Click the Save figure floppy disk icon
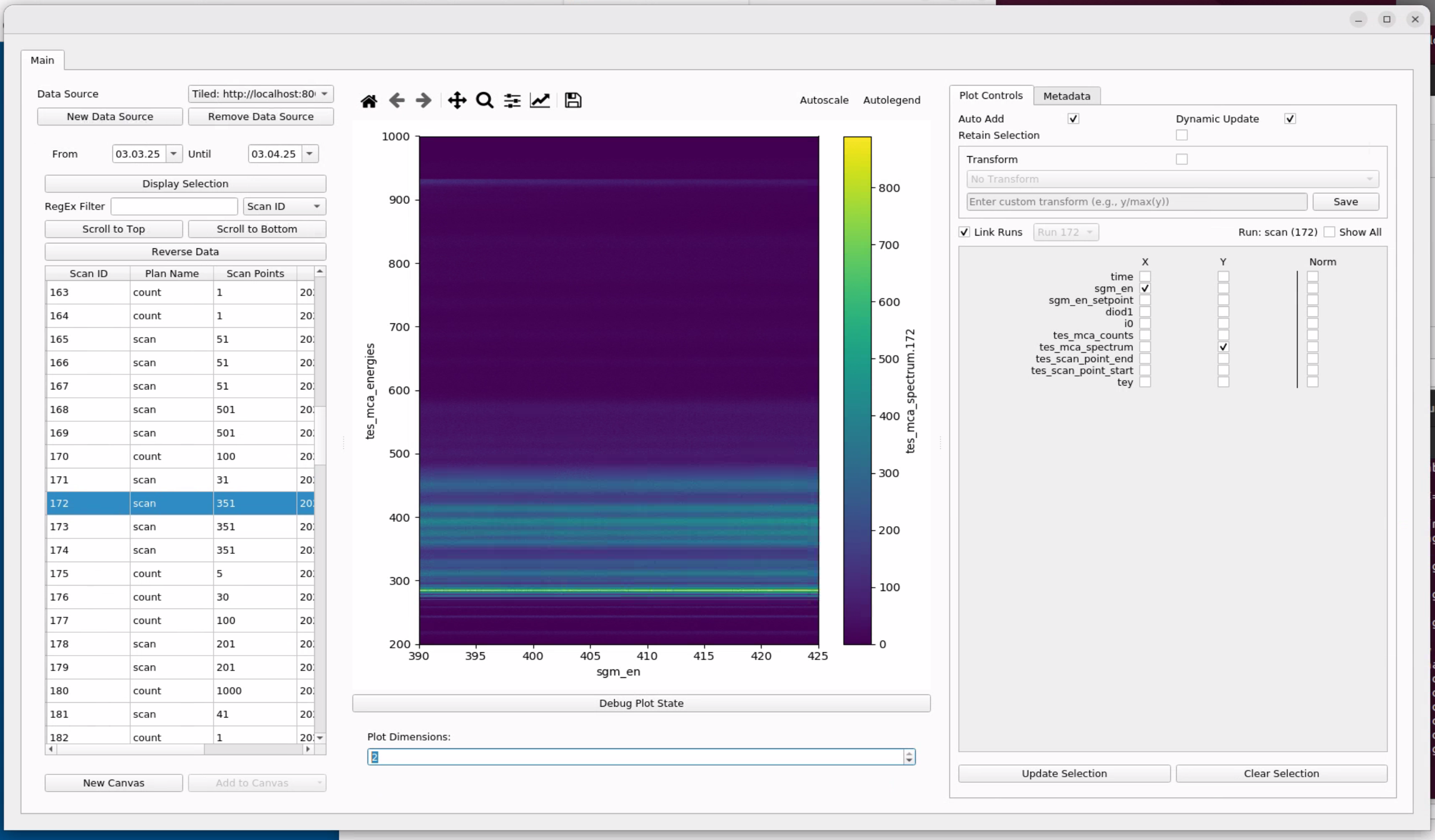 573,101
